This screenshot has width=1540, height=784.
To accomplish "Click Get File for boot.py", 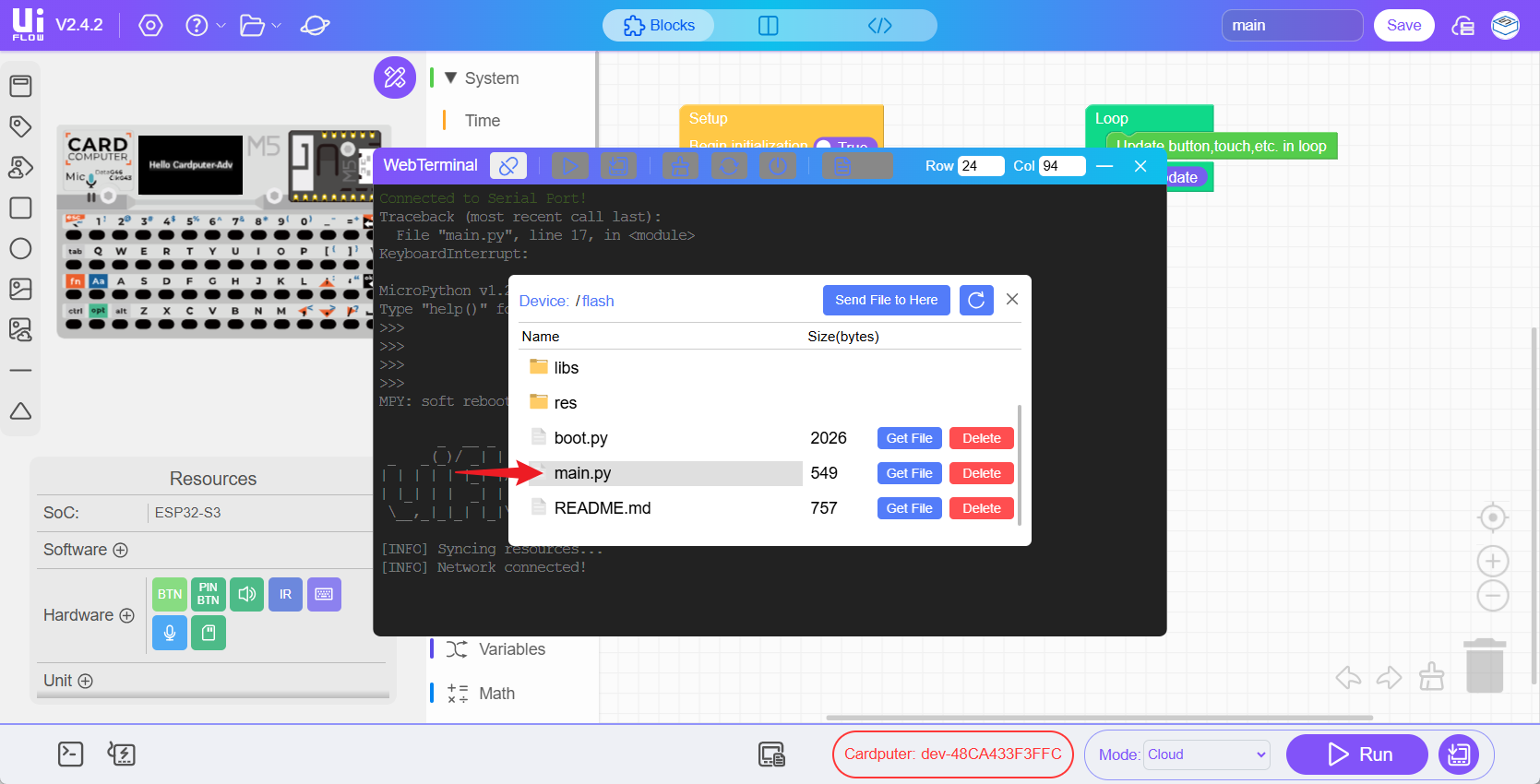I will (909, 438).
